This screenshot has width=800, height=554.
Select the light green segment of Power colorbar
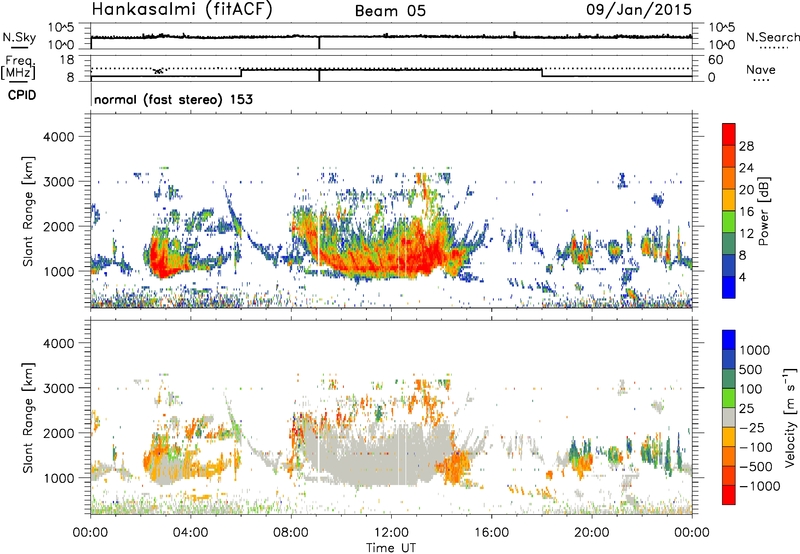click(729, 222)
